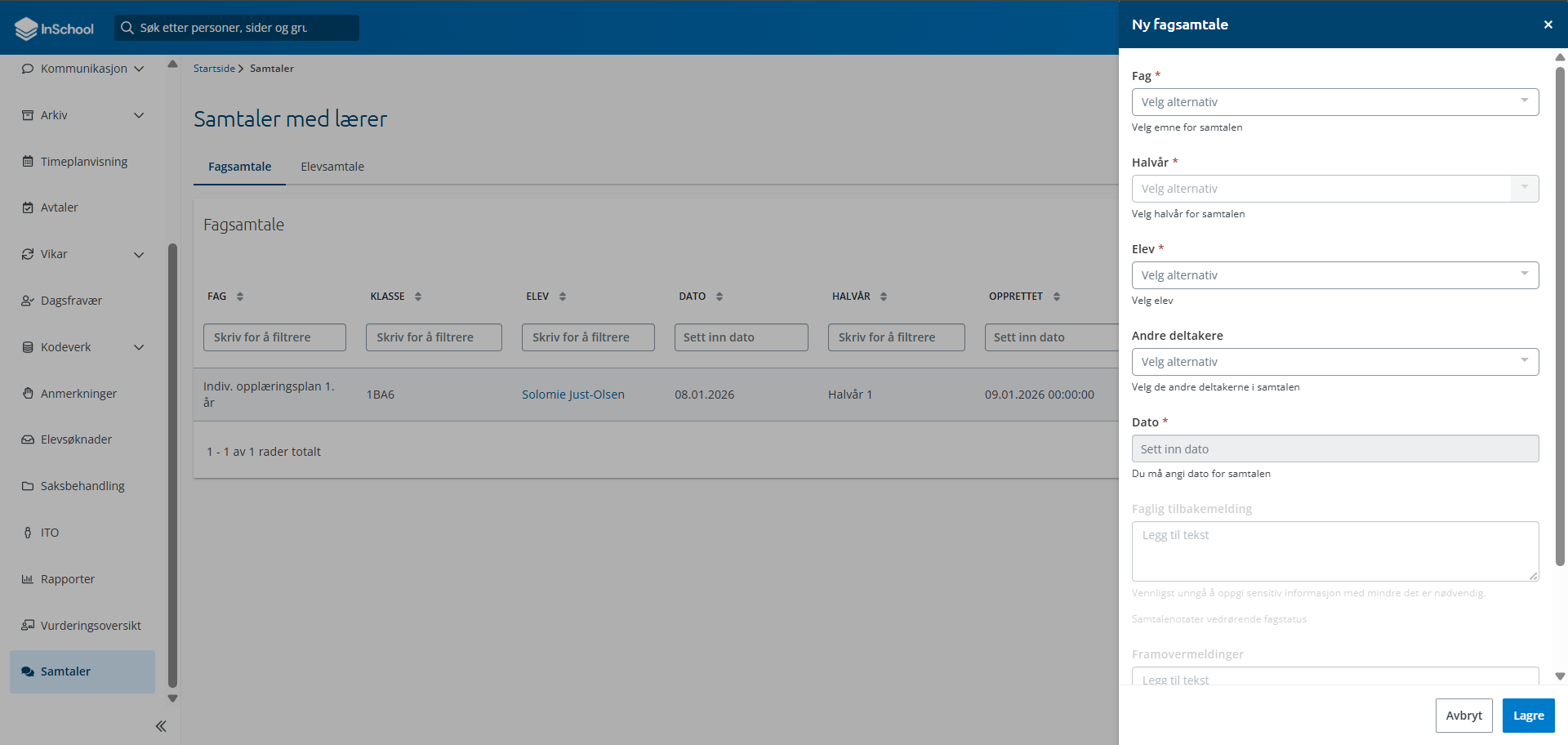The width and height of the screenshot is (1568, 745).
Task: Click the sidebar scrollbar up arrow
Action: coord(172,64)
